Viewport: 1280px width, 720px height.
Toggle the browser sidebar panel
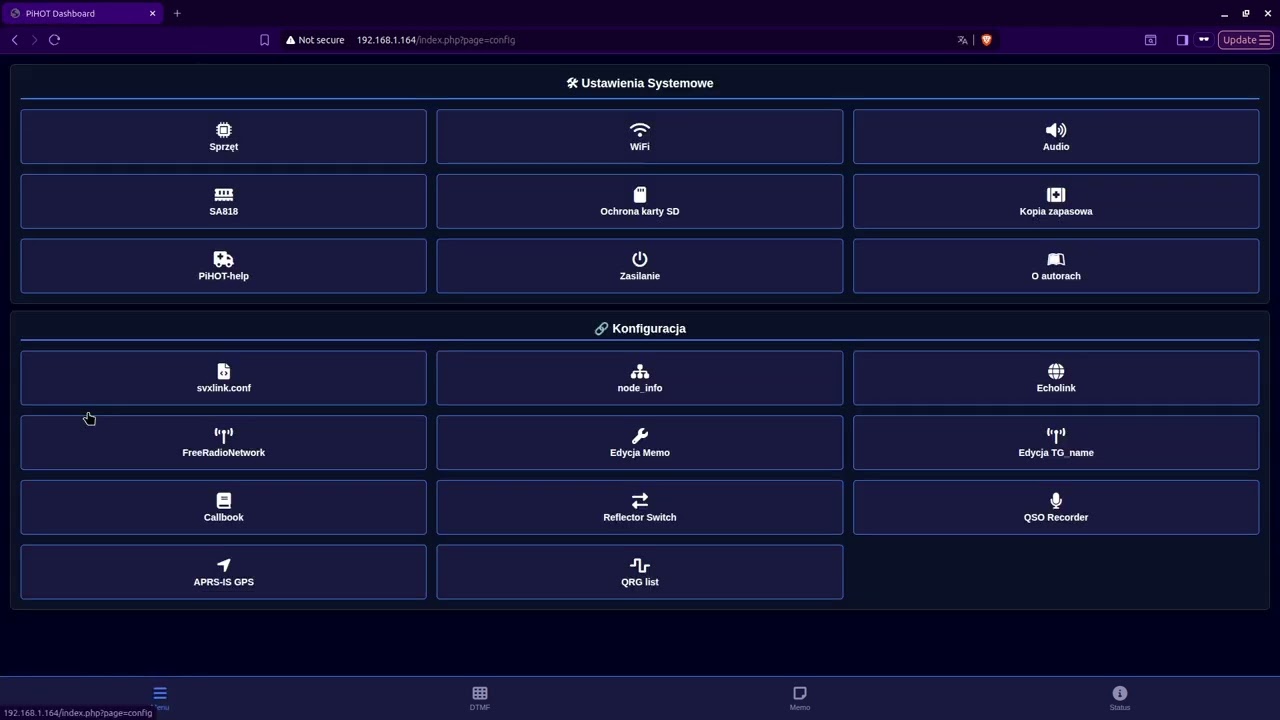click(1182, 40)
